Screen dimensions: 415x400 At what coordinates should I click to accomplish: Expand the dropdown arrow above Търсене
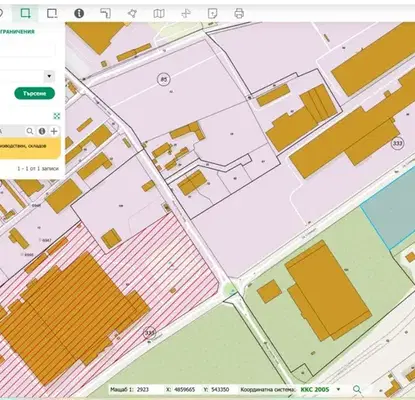click(49, 76)
